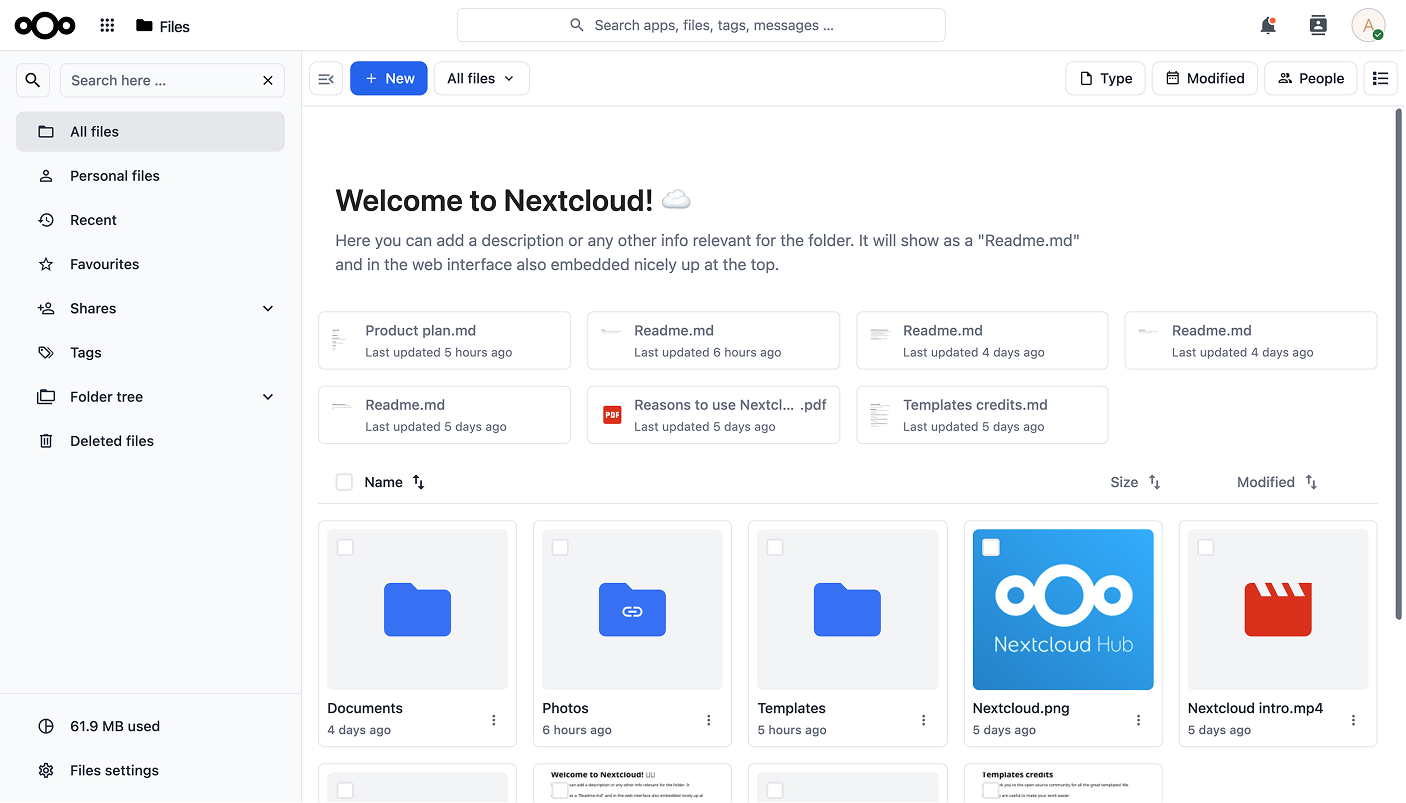Select the Photos folder checkbox

(560, 547)
